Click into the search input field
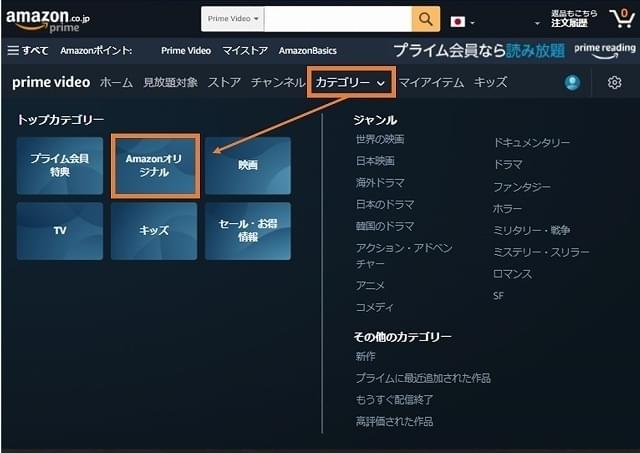Viewport: 640px width, 453px height. (338, 19)
